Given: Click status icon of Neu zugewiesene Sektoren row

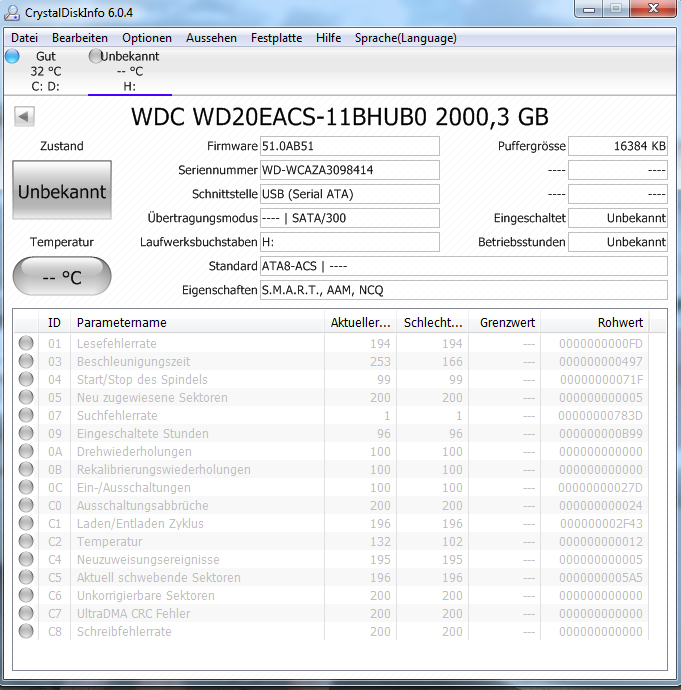Looking at the screenshot, I should 26,397.
